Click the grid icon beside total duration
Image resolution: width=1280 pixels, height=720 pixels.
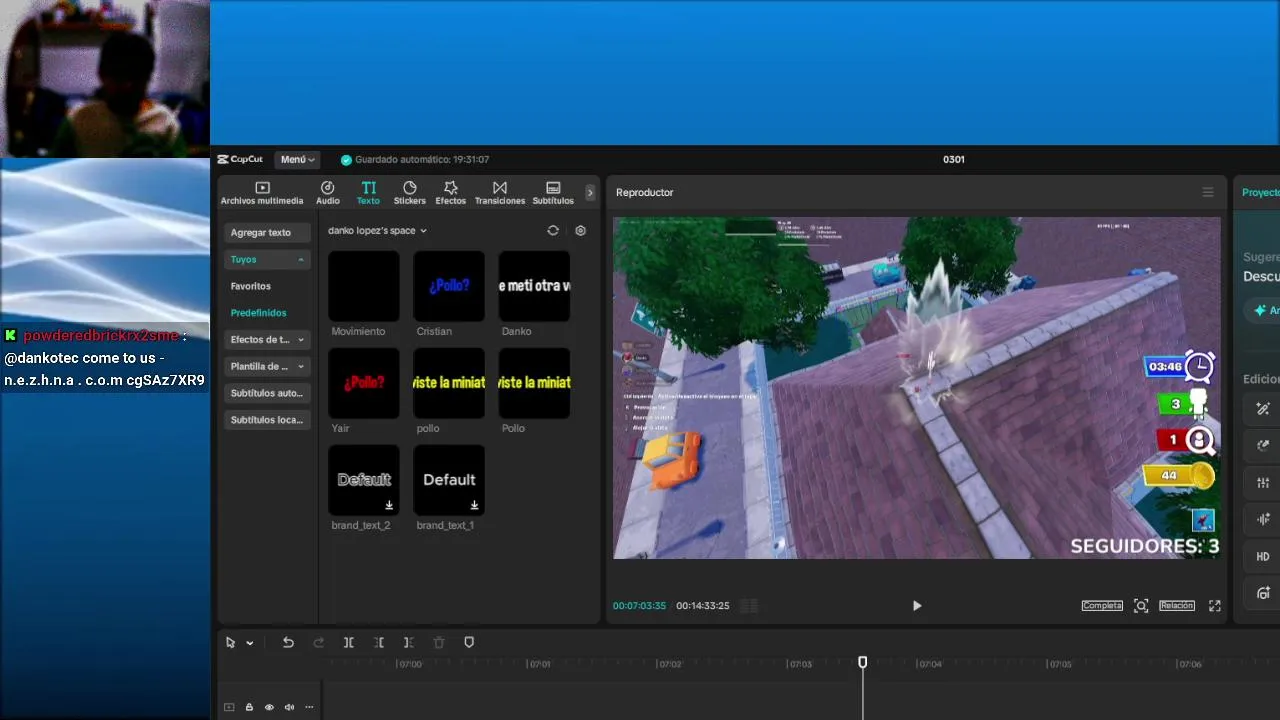749,605
